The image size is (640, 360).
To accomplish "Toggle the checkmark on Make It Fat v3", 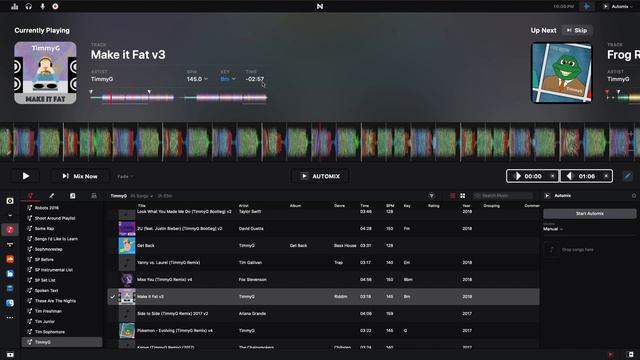I will pos(113,297).
